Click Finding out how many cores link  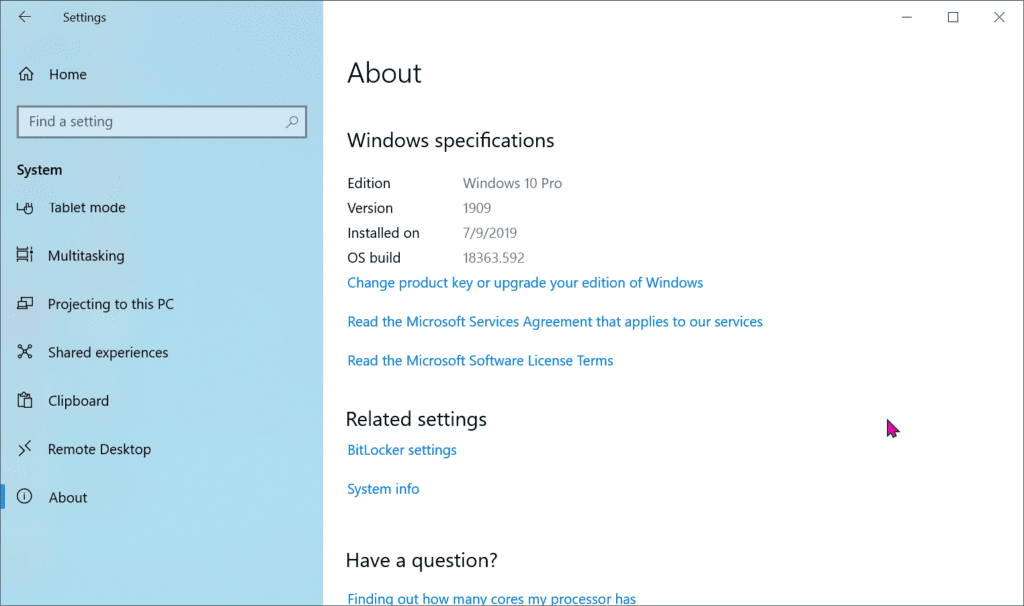pos(491,598)
